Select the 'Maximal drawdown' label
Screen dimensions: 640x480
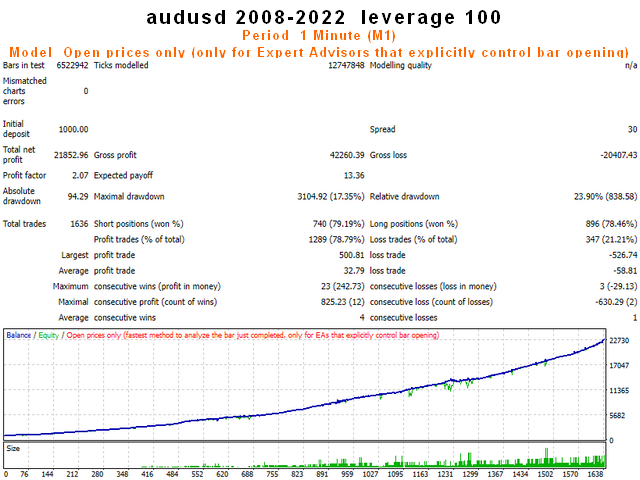click(x=129, y=197)
